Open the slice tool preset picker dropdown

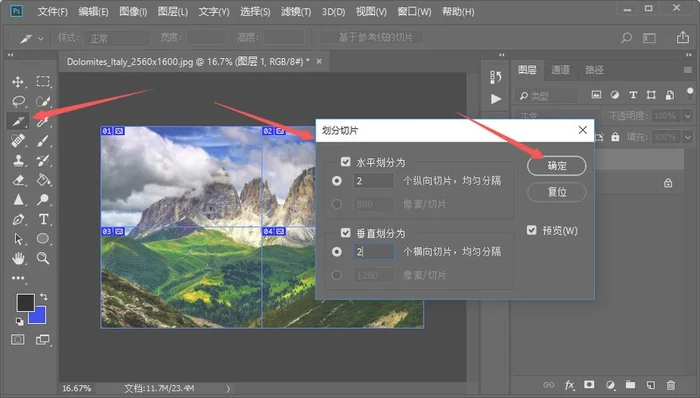pyautogui.click(x=41, y=39)
